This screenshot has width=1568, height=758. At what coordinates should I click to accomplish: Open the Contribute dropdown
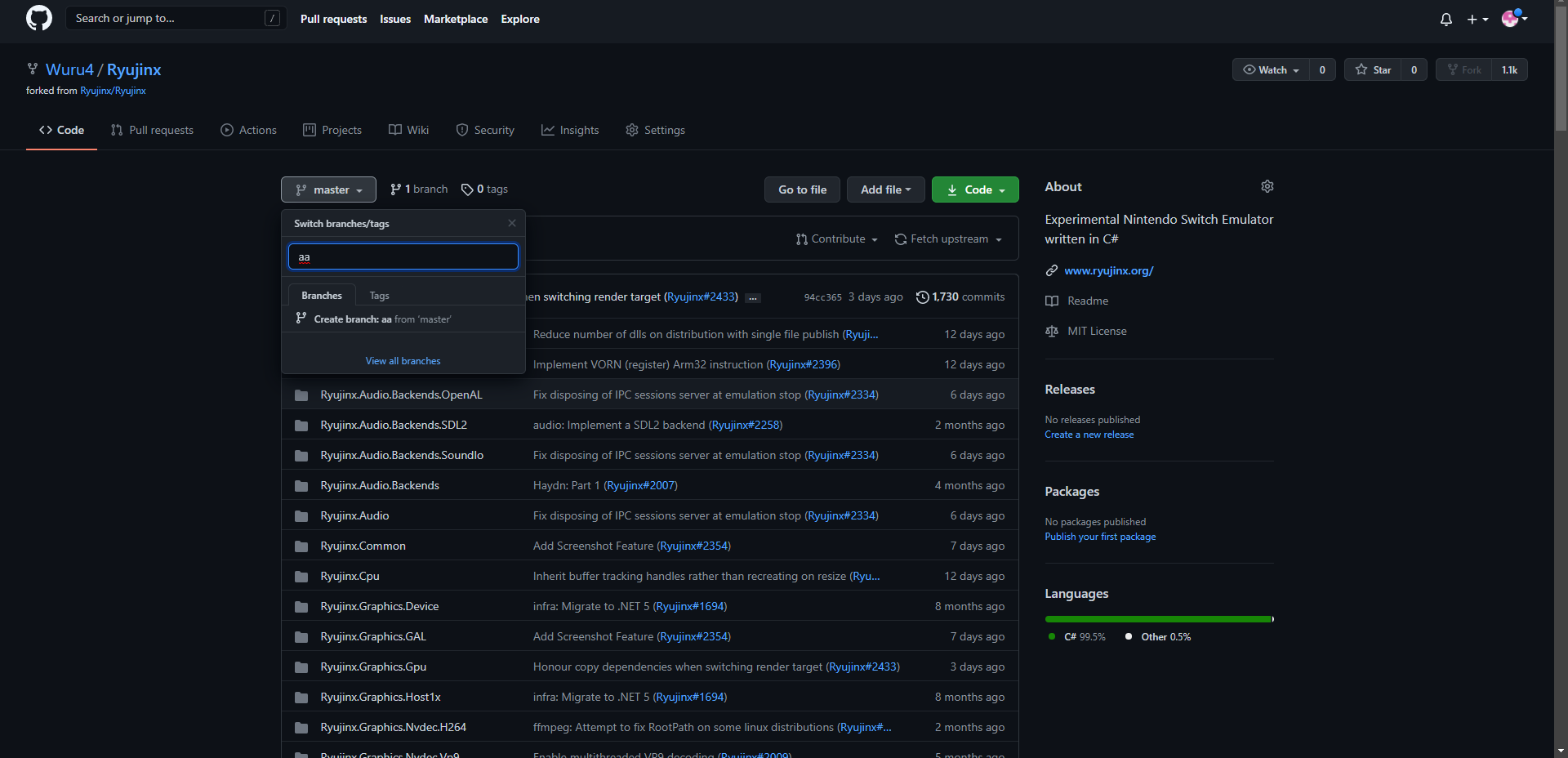(x=837, y=239)
